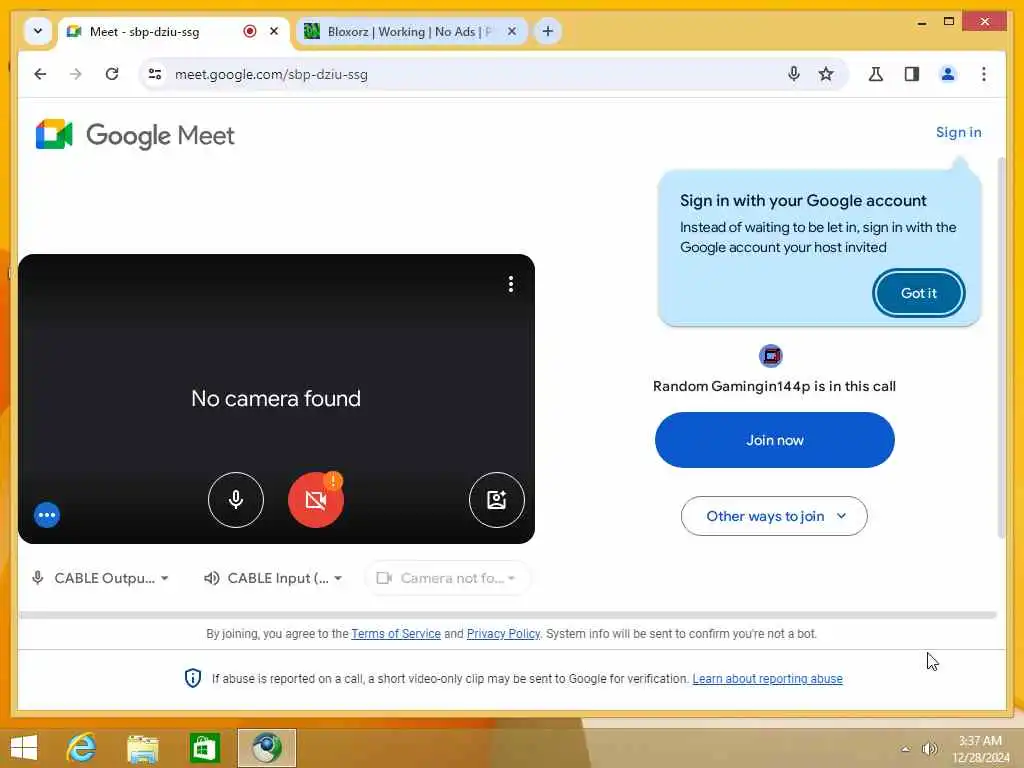Open a new browser tab
This screenshot has height=768, width=1024.
(x=547, y=31)
